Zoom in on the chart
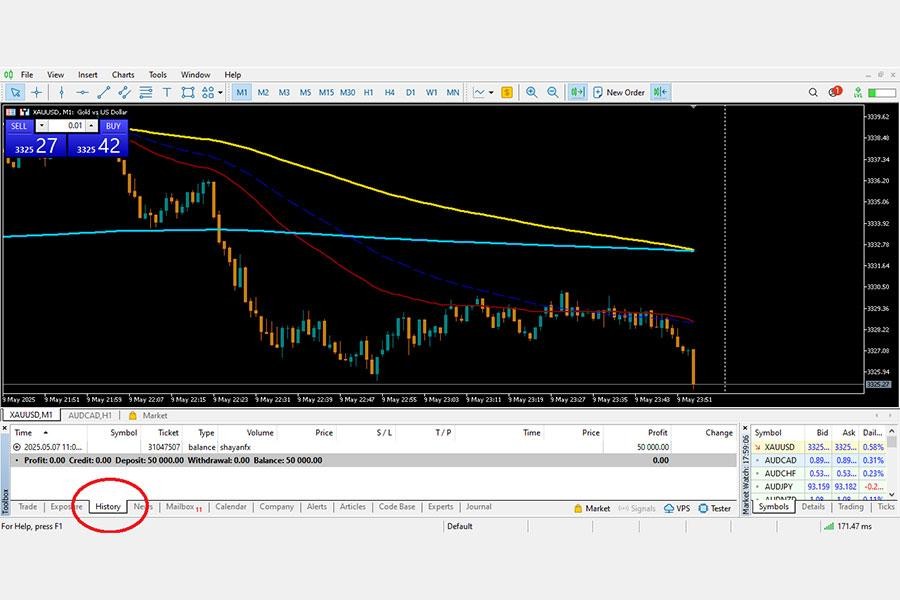Viewport: 900px width, 600px height. point(531,92)
